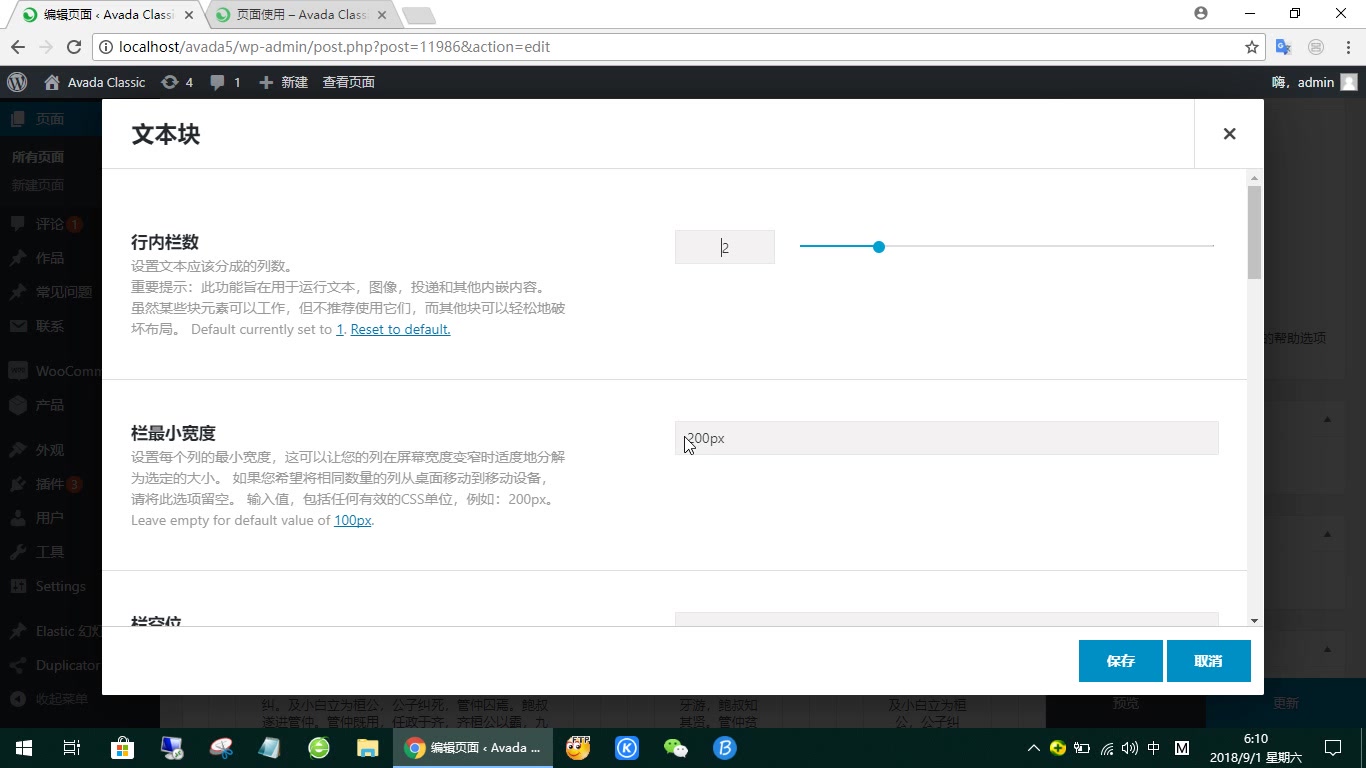Click the 栏最小宽度 input field
Image resolution: width=1366 pixels, height=768 pixels.
[946, 438]
